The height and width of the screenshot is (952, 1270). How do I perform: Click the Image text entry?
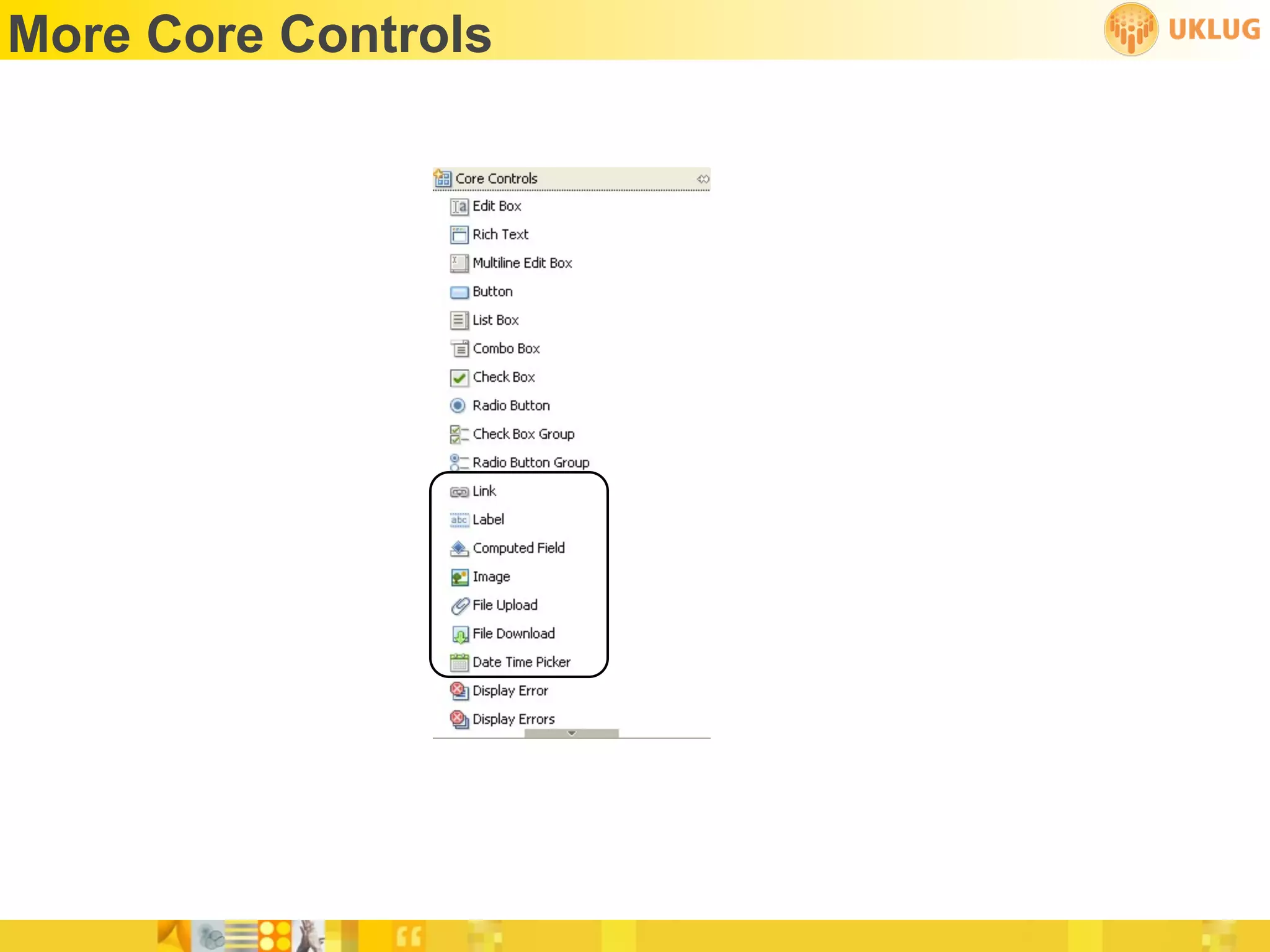pos(491,577)
